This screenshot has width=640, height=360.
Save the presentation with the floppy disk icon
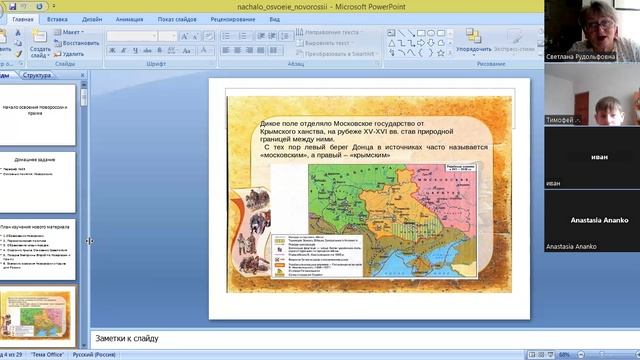pos(13,6)
